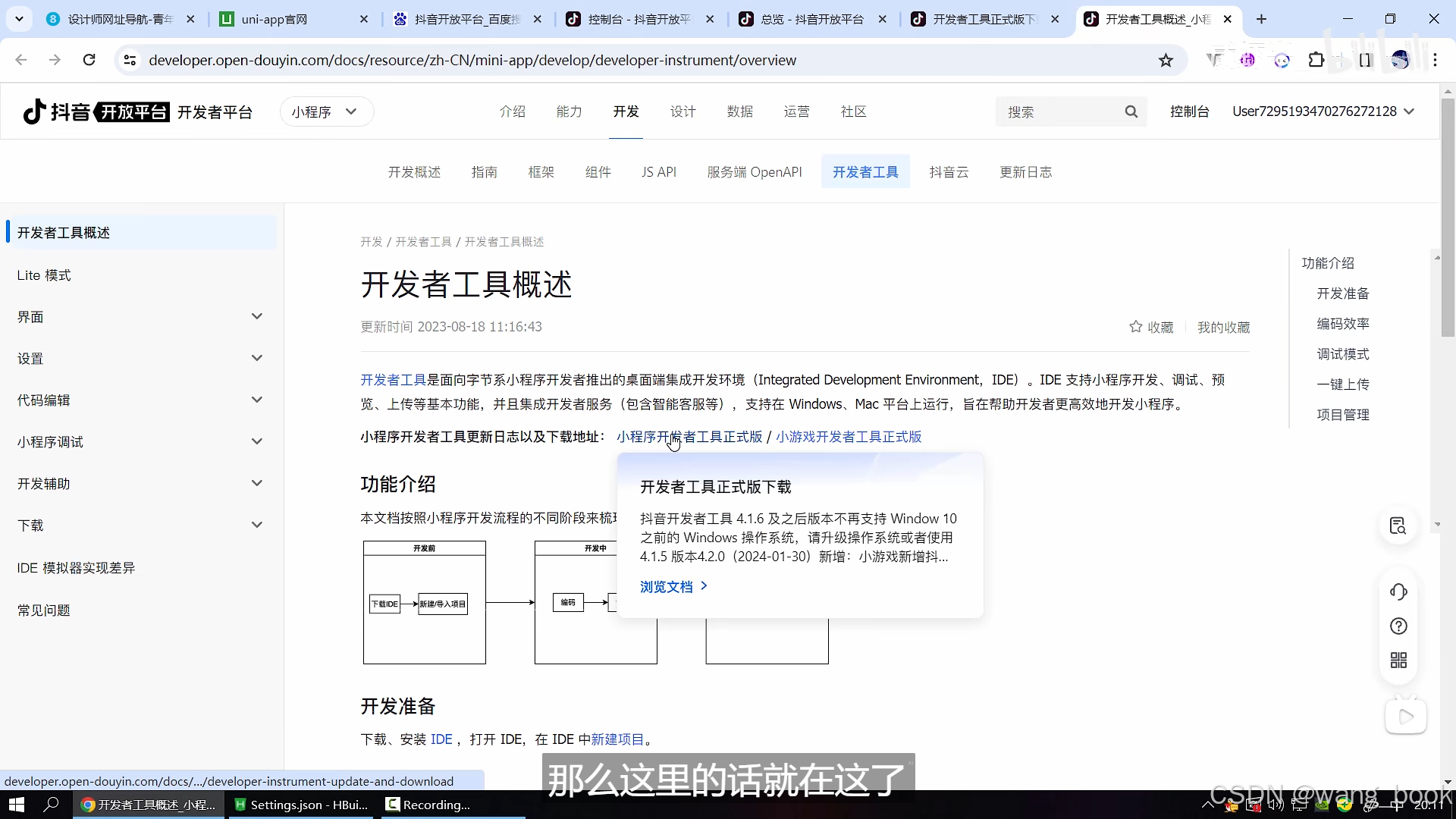
Task: Click the 新建项目 link
Action: pyautogui.click(x=617, y=739)
